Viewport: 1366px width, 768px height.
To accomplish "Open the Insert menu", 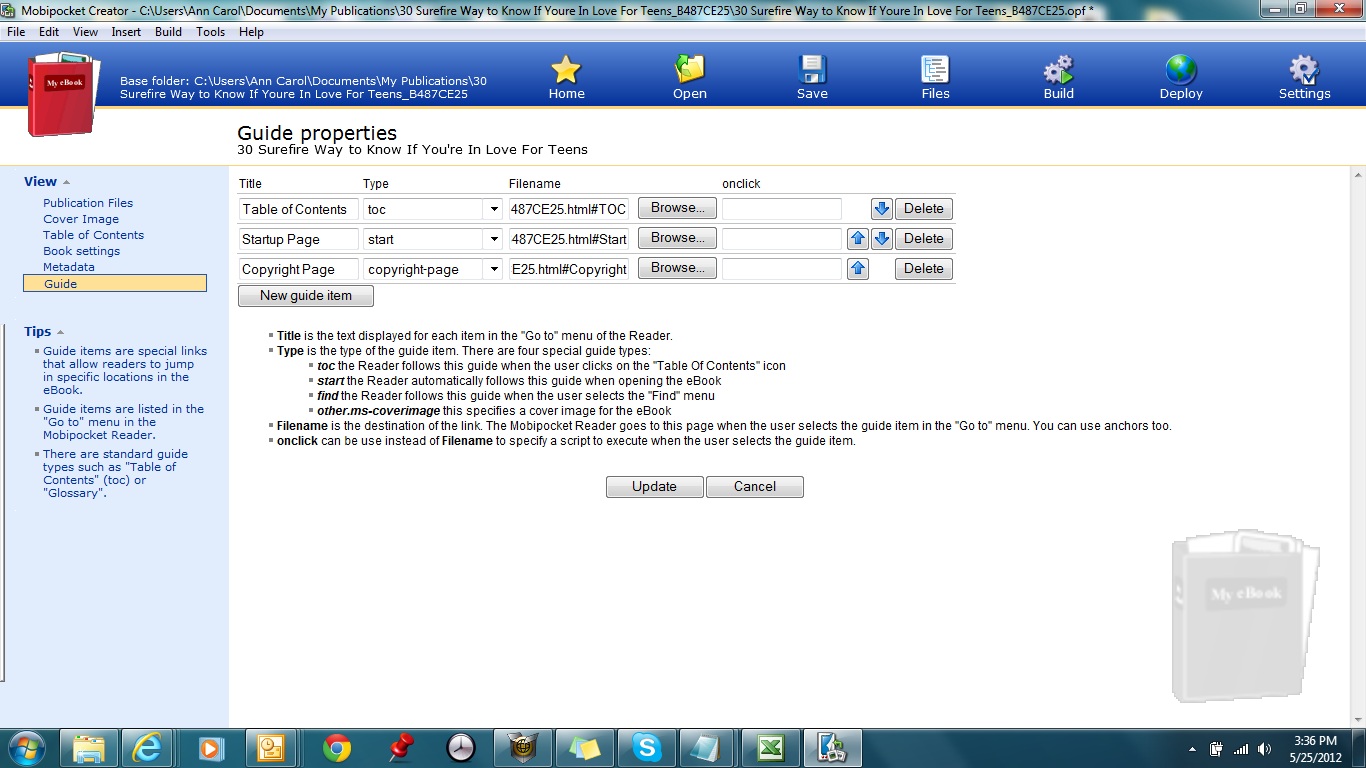I will coord(126,32).
